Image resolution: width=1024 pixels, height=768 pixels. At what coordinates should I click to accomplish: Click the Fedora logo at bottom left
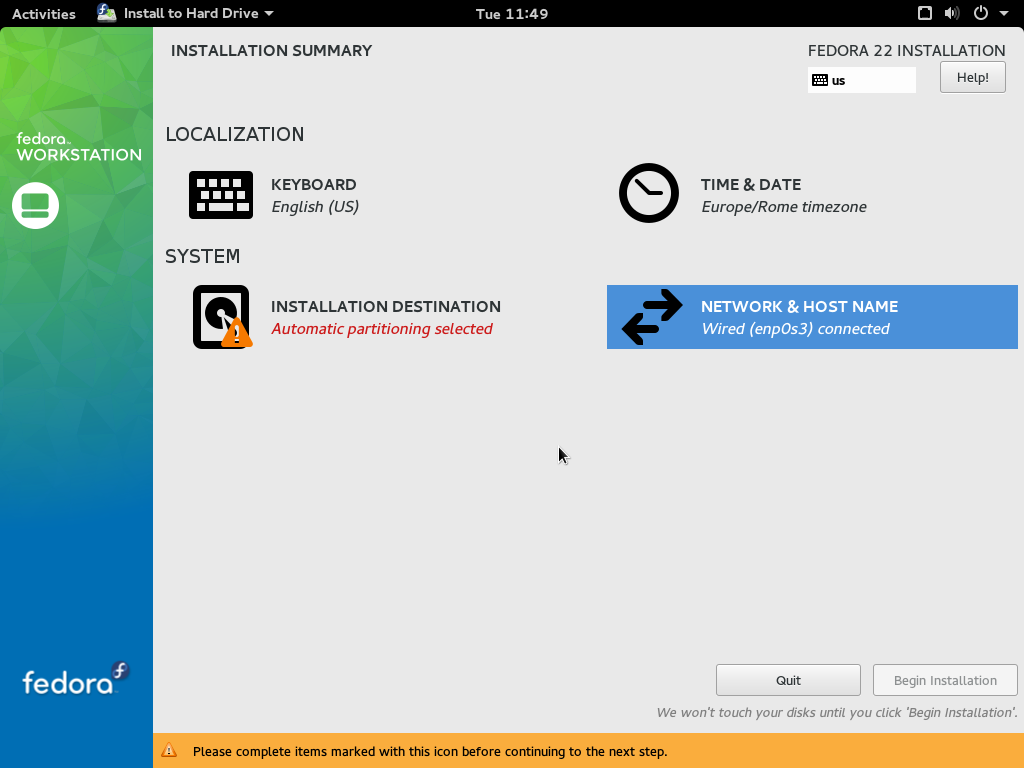click(76, 680)
